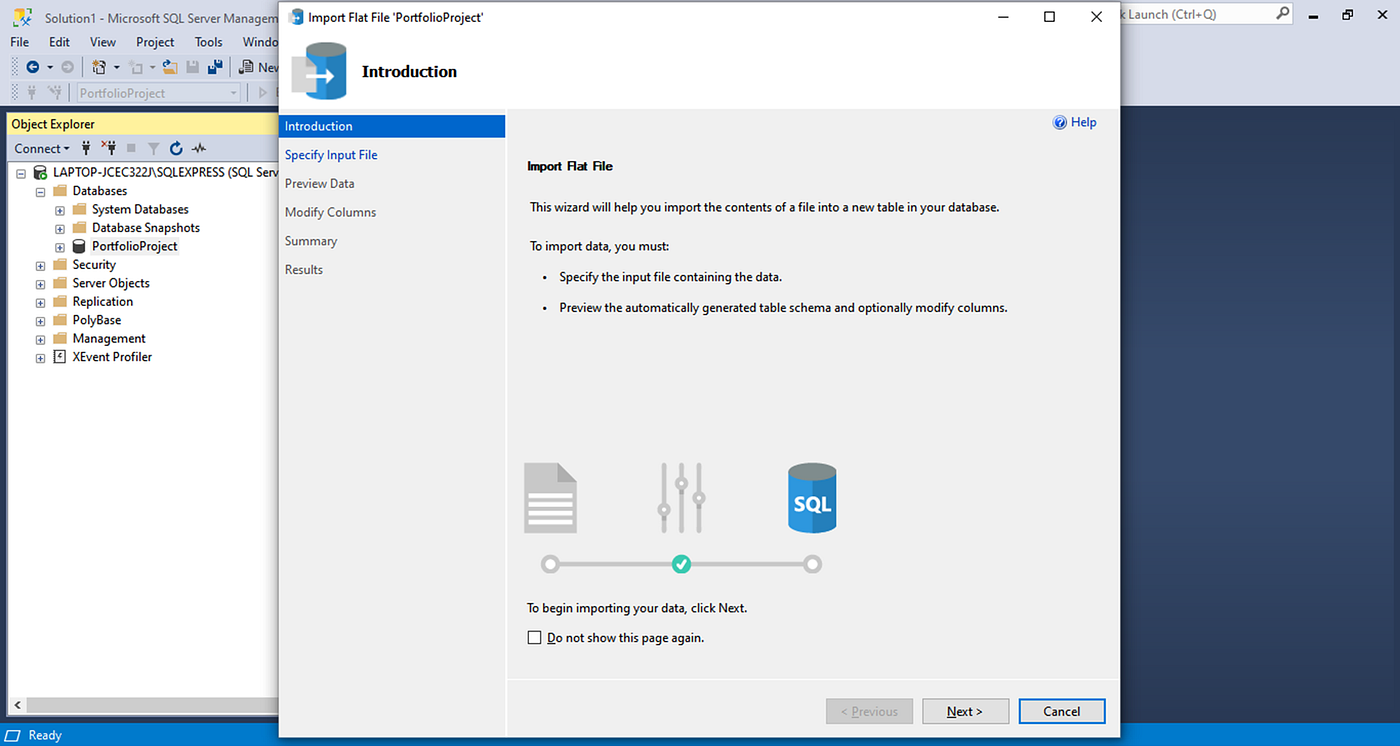Image resolution: width=1400 pixels, height=746 pixels.
Task: Click the Stop square icon in Object Explorer
Action: [131, 148]
